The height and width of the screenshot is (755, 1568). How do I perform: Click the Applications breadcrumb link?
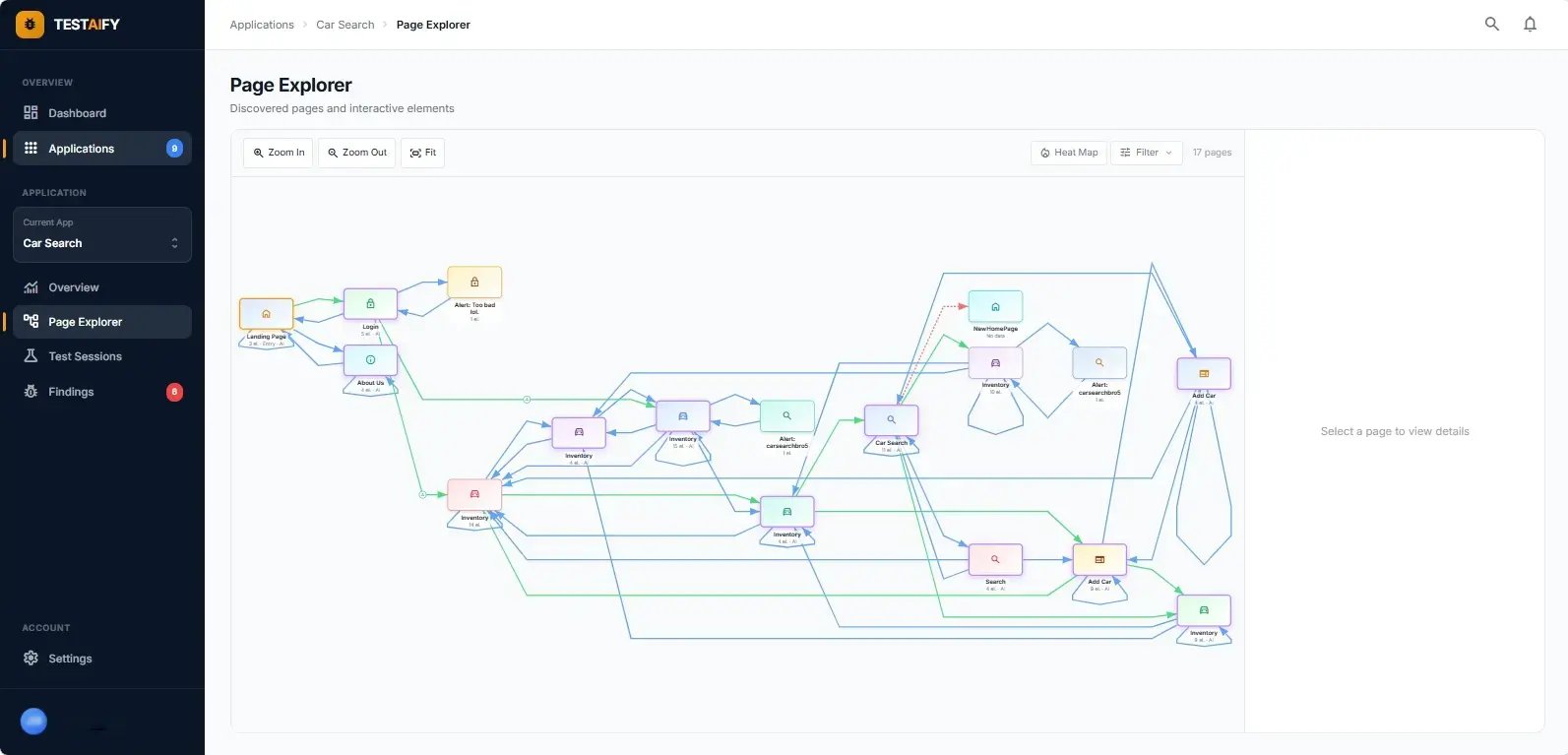point(262,25)
